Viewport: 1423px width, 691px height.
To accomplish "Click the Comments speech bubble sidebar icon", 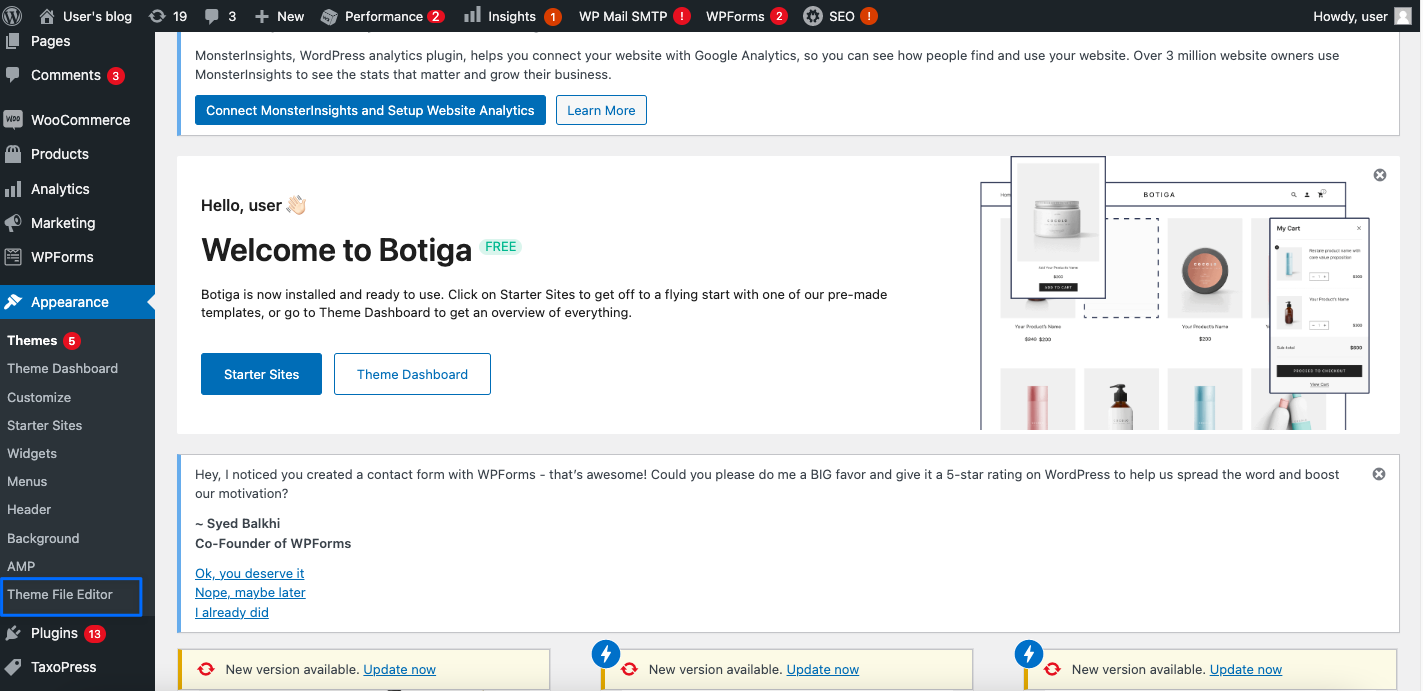I will click(x=13, y=75).
